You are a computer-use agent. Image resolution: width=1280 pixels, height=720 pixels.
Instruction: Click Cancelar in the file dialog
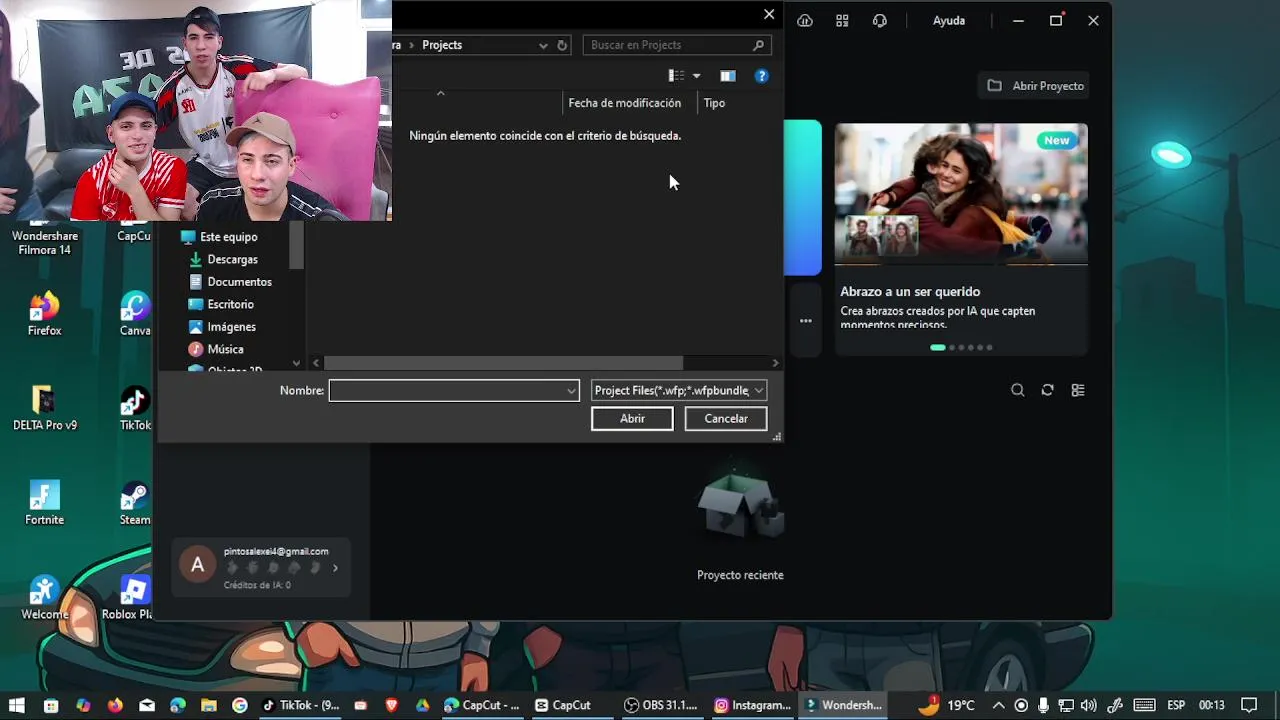(726, 419)
